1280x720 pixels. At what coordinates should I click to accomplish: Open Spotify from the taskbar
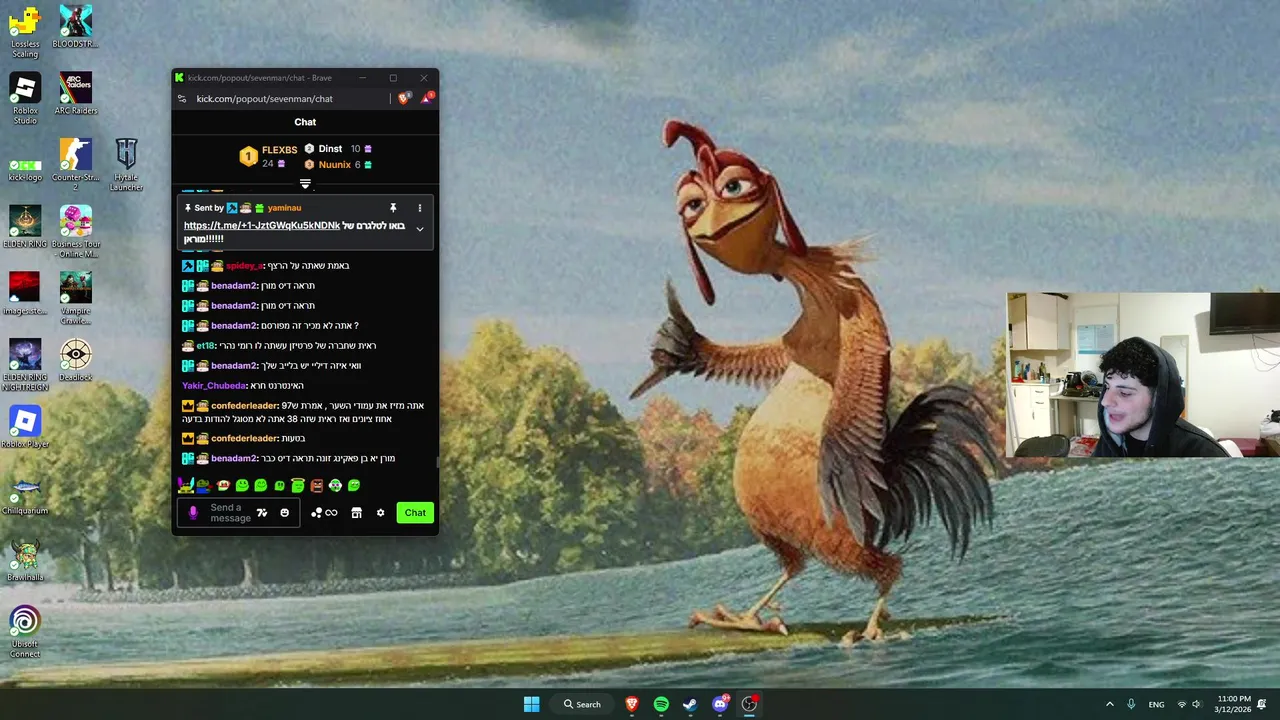(661, 704)
